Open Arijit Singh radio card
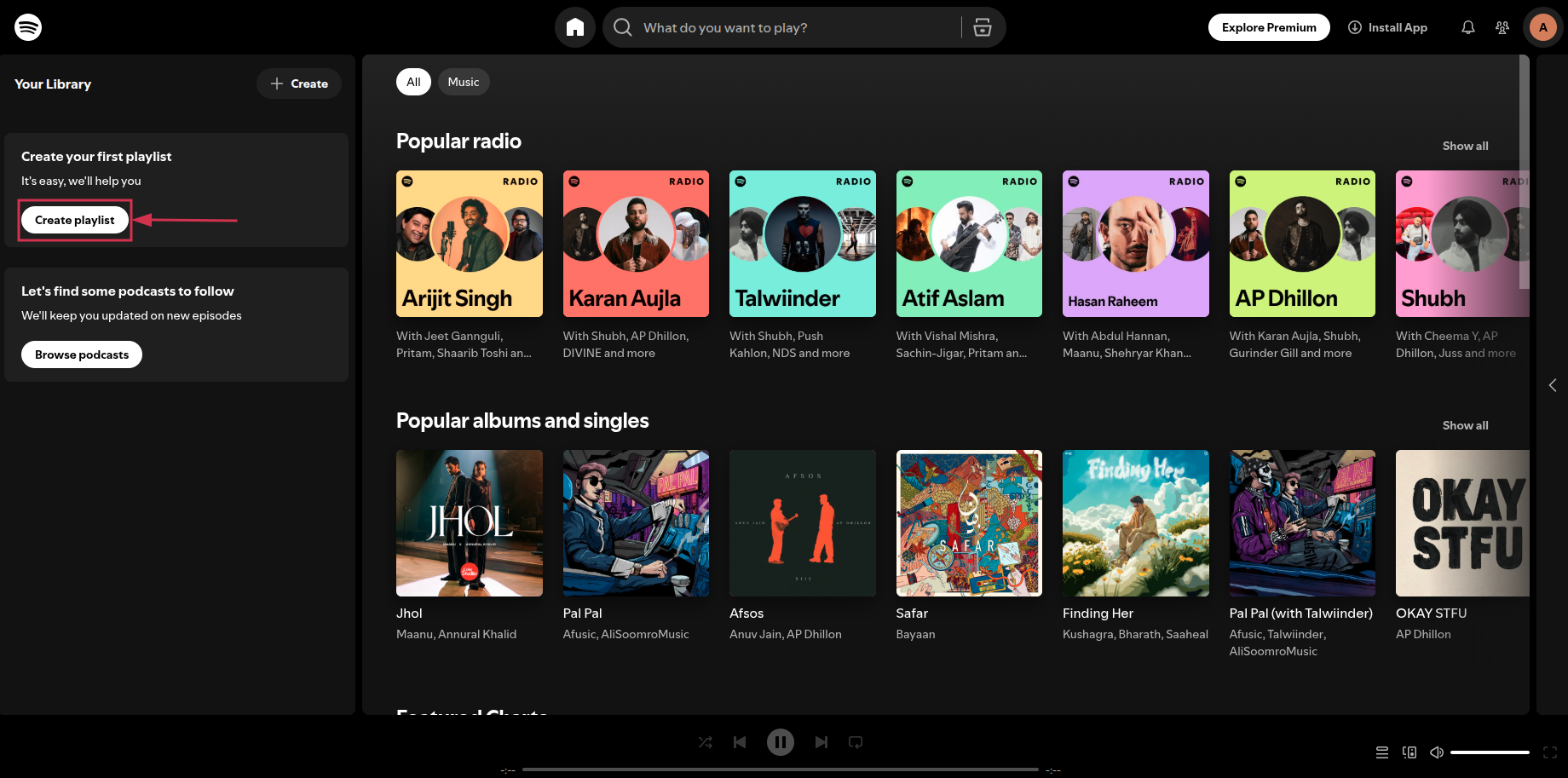Image resolution: width=1568 pixels, height=778 pixels. pos(470,244)
